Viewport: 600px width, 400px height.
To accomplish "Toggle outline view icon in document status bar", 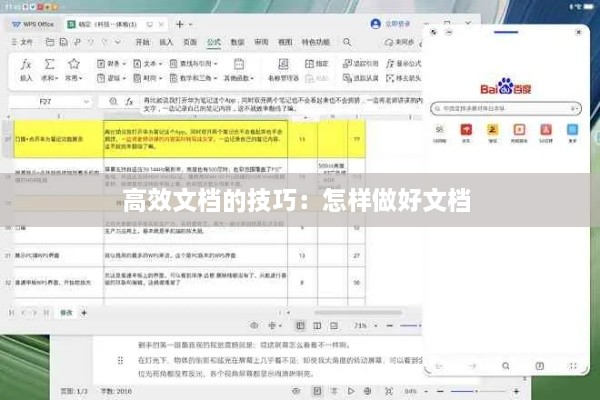I will (x=334, y=391).
